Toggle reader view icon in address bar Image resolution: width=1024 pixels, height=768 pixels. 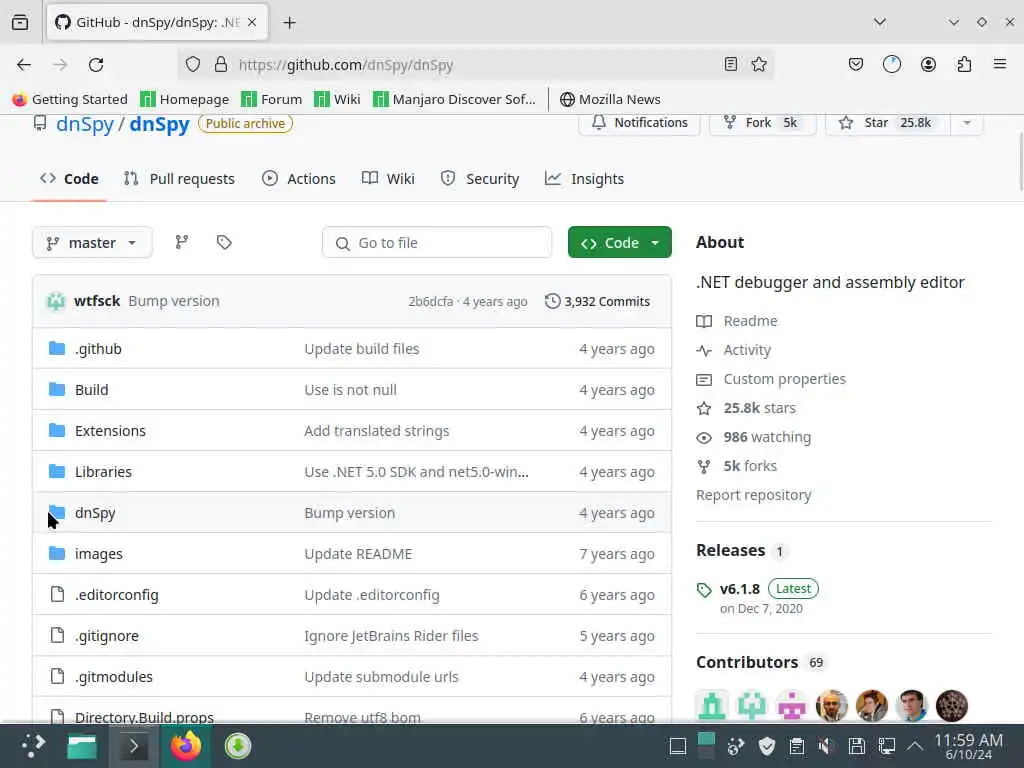click(x=731, y=64)
